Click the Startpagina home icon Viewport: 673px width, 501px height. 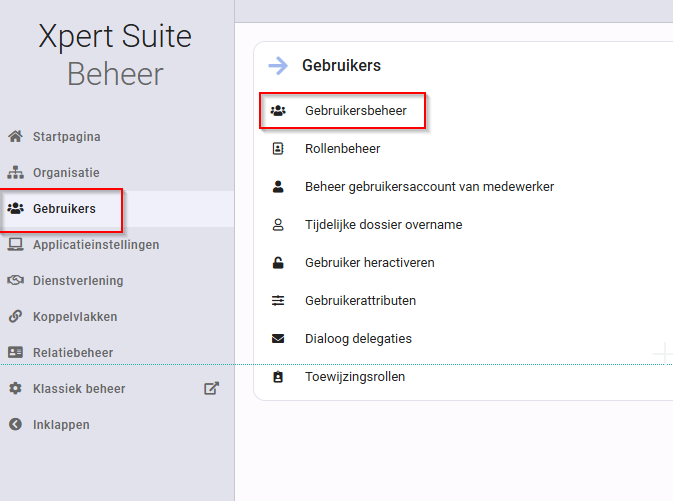(x=15, y=137)
